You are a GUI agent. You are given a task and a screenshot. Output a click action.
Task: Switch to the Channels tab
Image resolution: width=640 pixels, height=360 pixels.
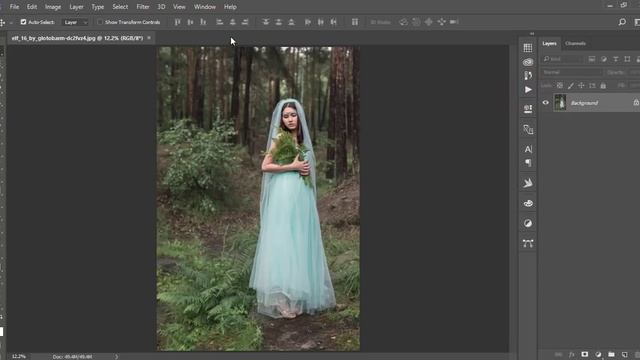(576, 43)
